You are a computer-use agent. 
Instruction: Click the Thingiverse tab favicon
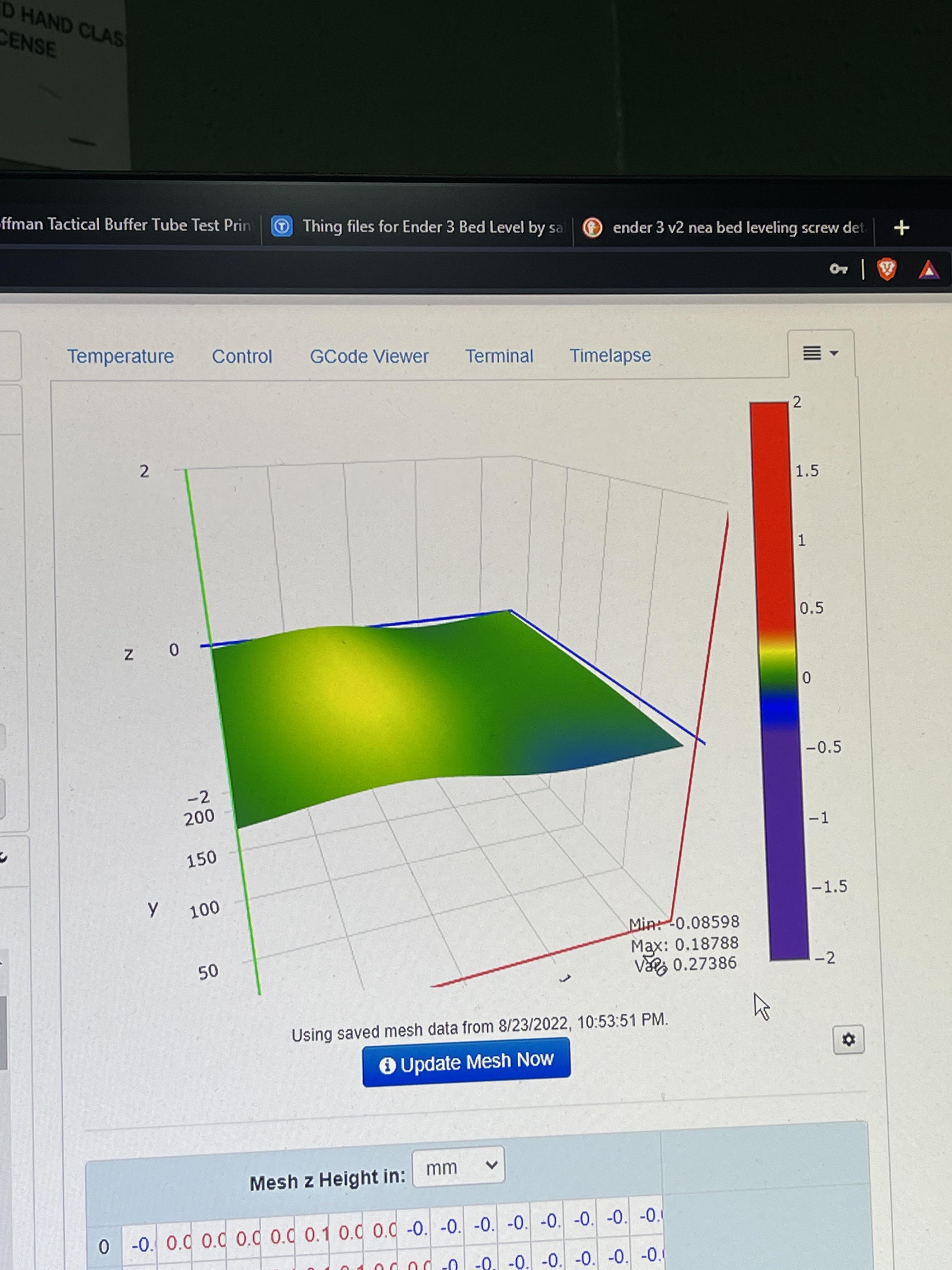point(282,226)
